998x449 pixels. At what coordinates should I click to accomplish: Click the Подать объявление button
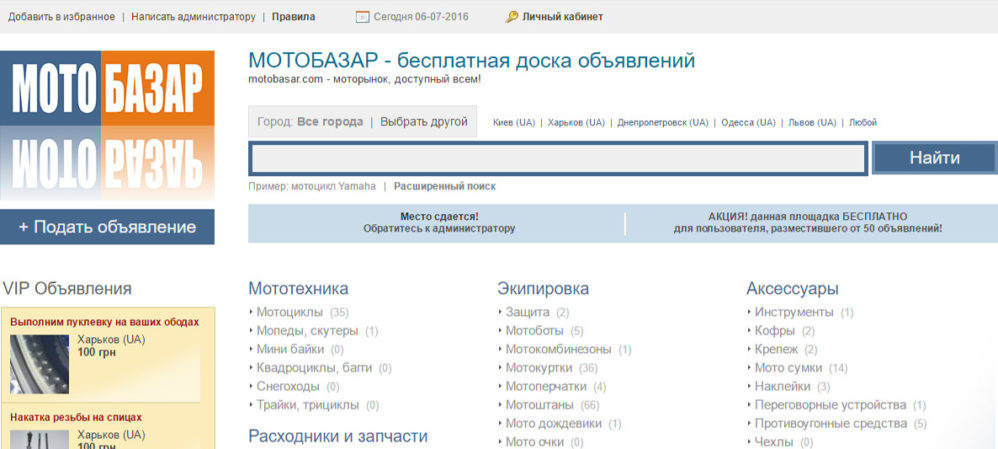[x=107, y=227]
